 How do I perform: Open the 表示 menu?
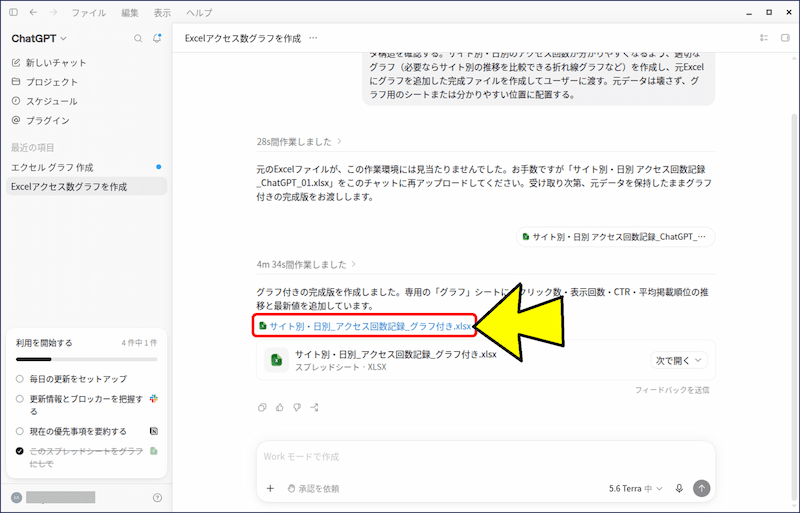[x=162, y=13]
